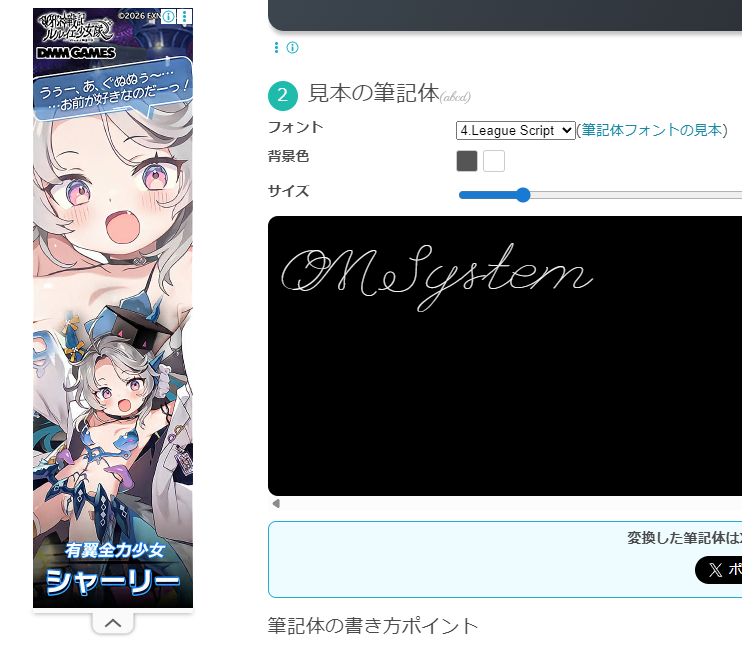742x647 pixels.
Task: Click the teal number 2 step badge
Action: click(x=283, y=95)
